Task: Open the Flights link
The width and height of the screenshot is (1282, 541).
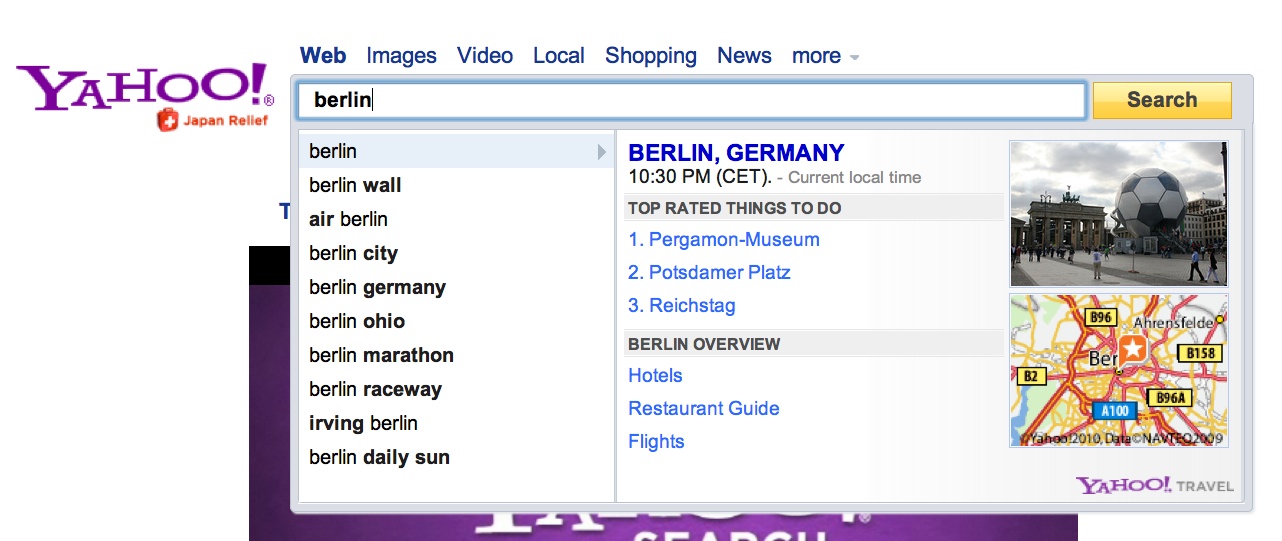Action: (x=656, y=442)
